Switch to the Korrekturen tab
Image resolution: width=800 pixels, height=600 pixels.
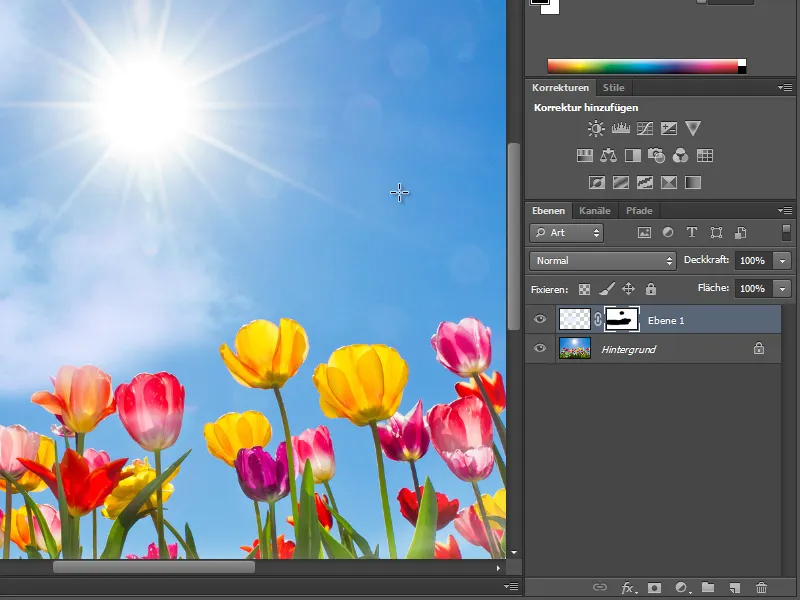tap(560, 87)
